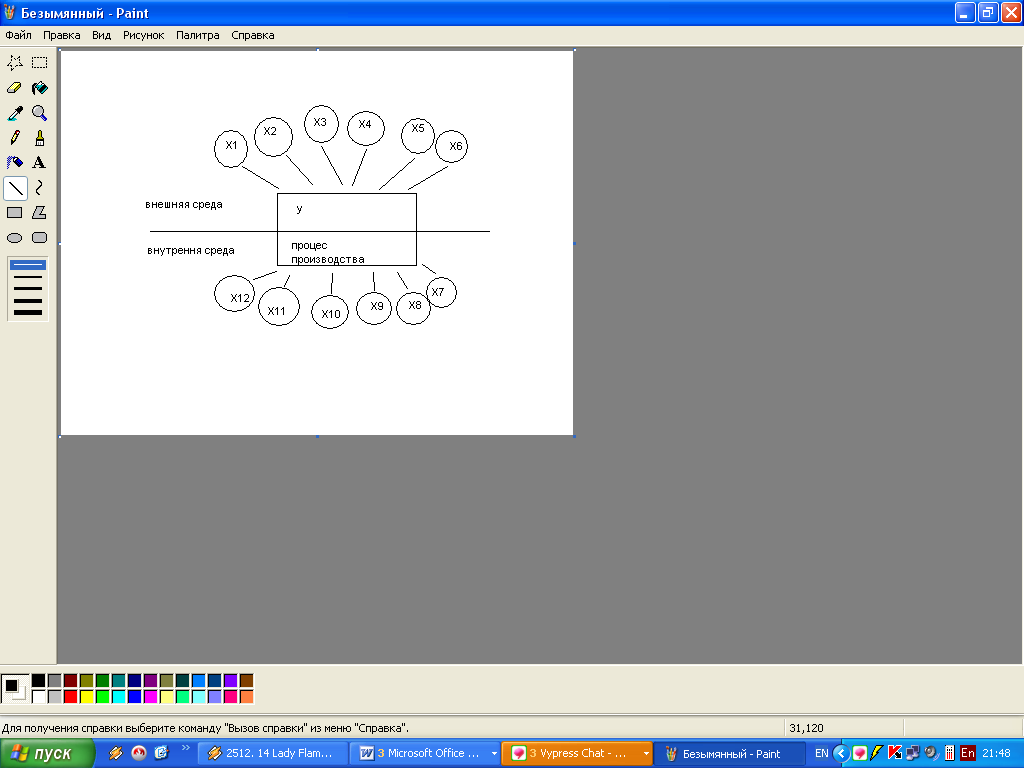Click the EN language bar indicator
1024x768 pixels.
click(x=822, y=754)
